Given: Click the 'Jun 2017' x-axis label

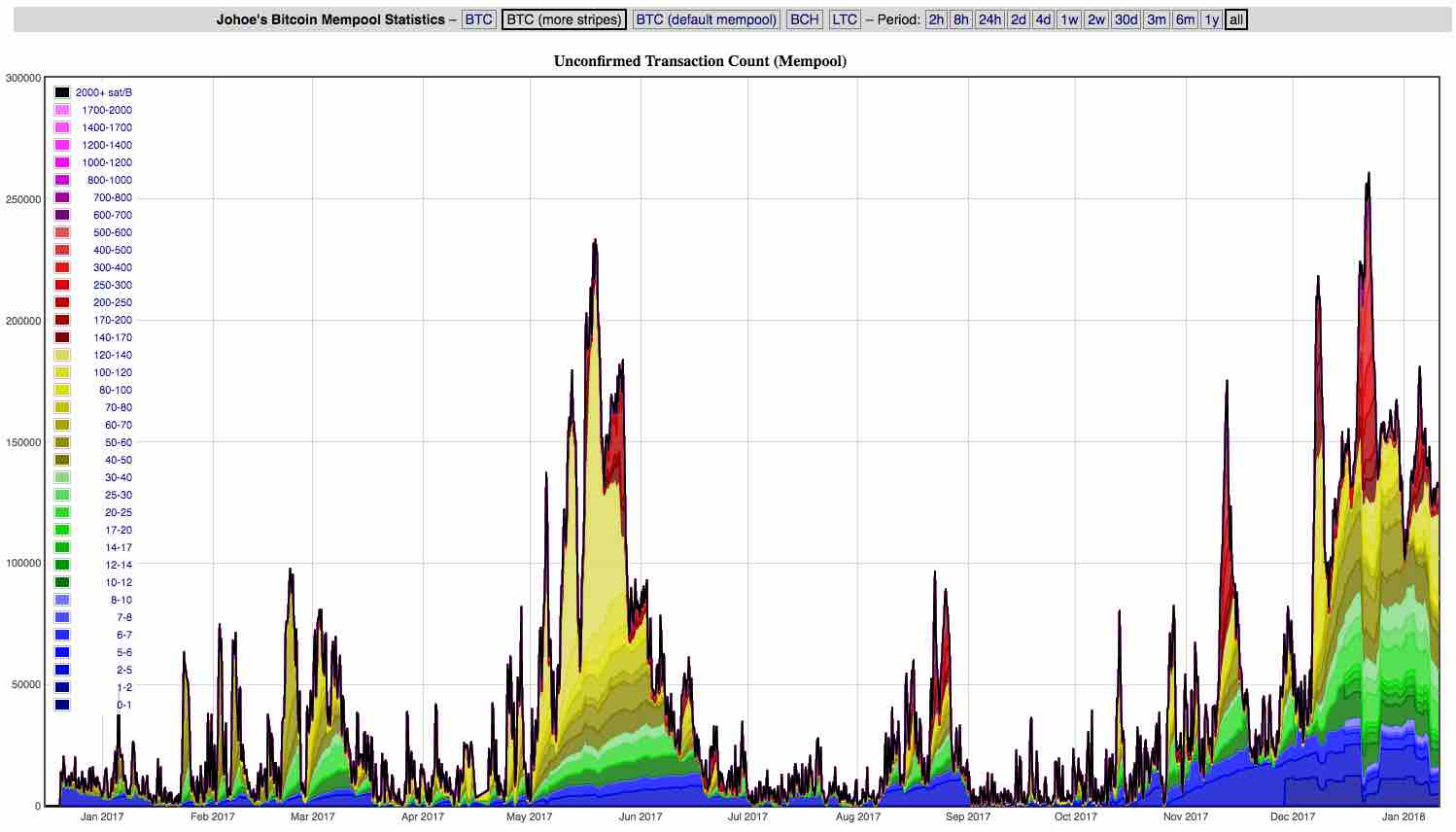Looking at the screenshot, I should 641,816.
